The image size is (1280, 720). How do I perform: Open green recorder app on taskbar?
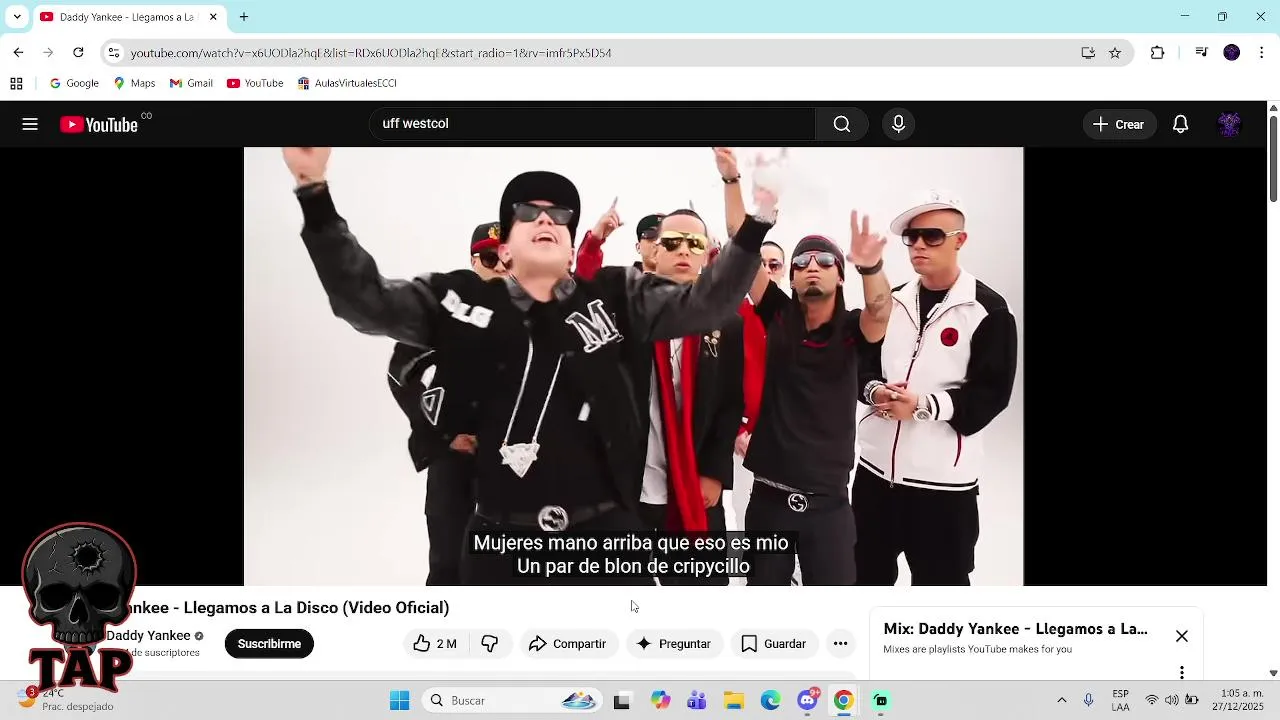pos(881,701)
